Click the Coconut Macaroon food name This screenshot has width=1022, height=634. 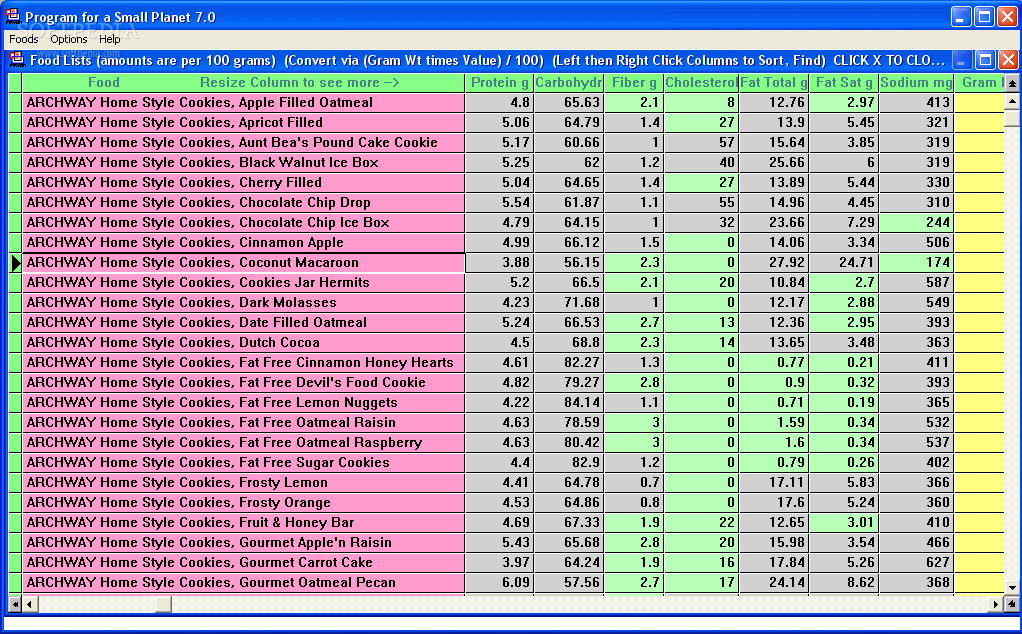(243, 263)
